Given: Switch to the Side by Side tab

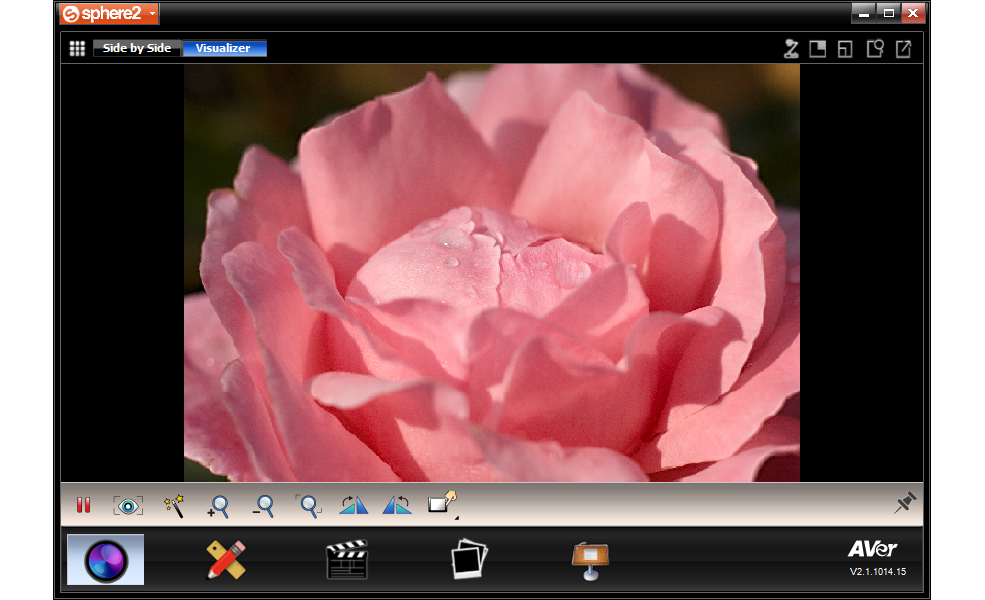Looking at the screenshot, I should pyautogui.click(x=137, y=48).
